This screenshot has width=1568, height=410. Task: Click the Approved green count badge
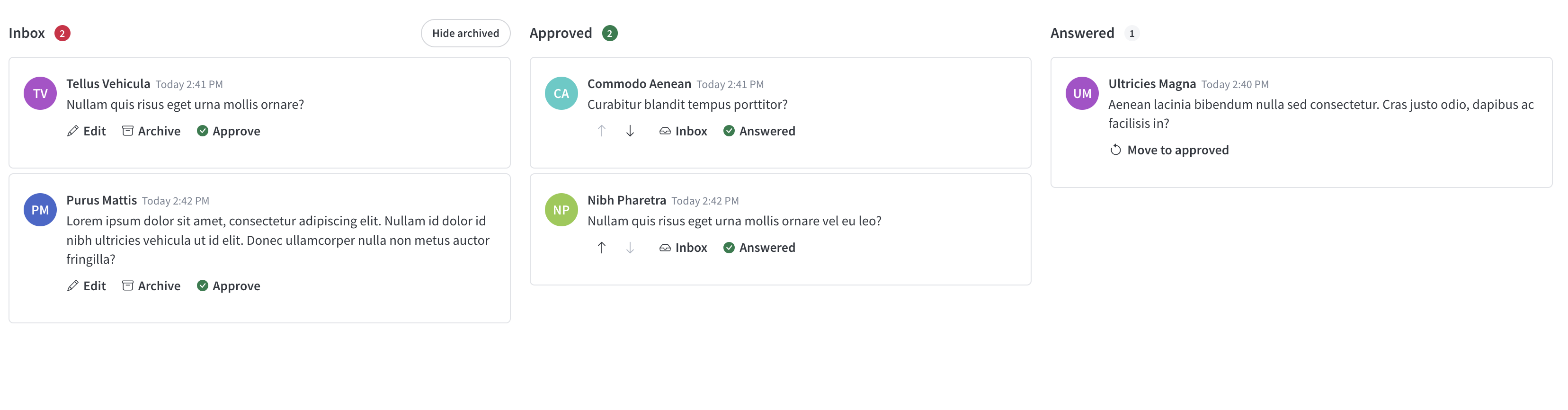point(610,34)
